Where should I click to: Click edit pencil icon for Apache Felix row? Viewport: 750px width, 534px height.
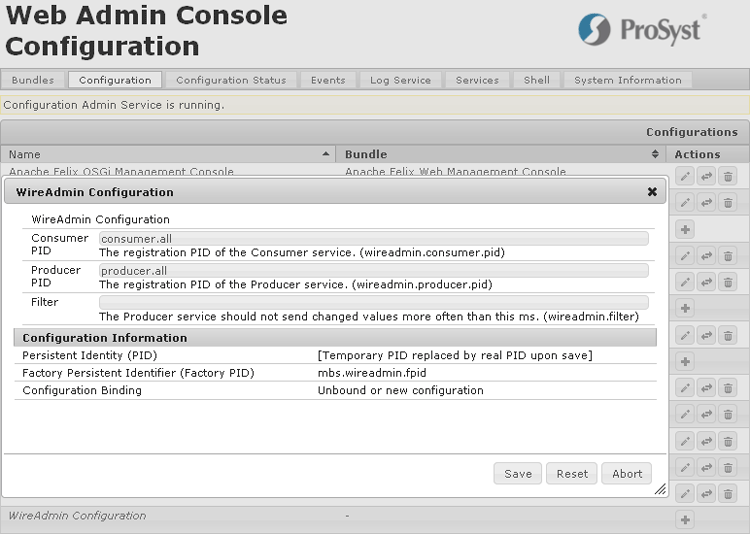click(x=685, y=176)
